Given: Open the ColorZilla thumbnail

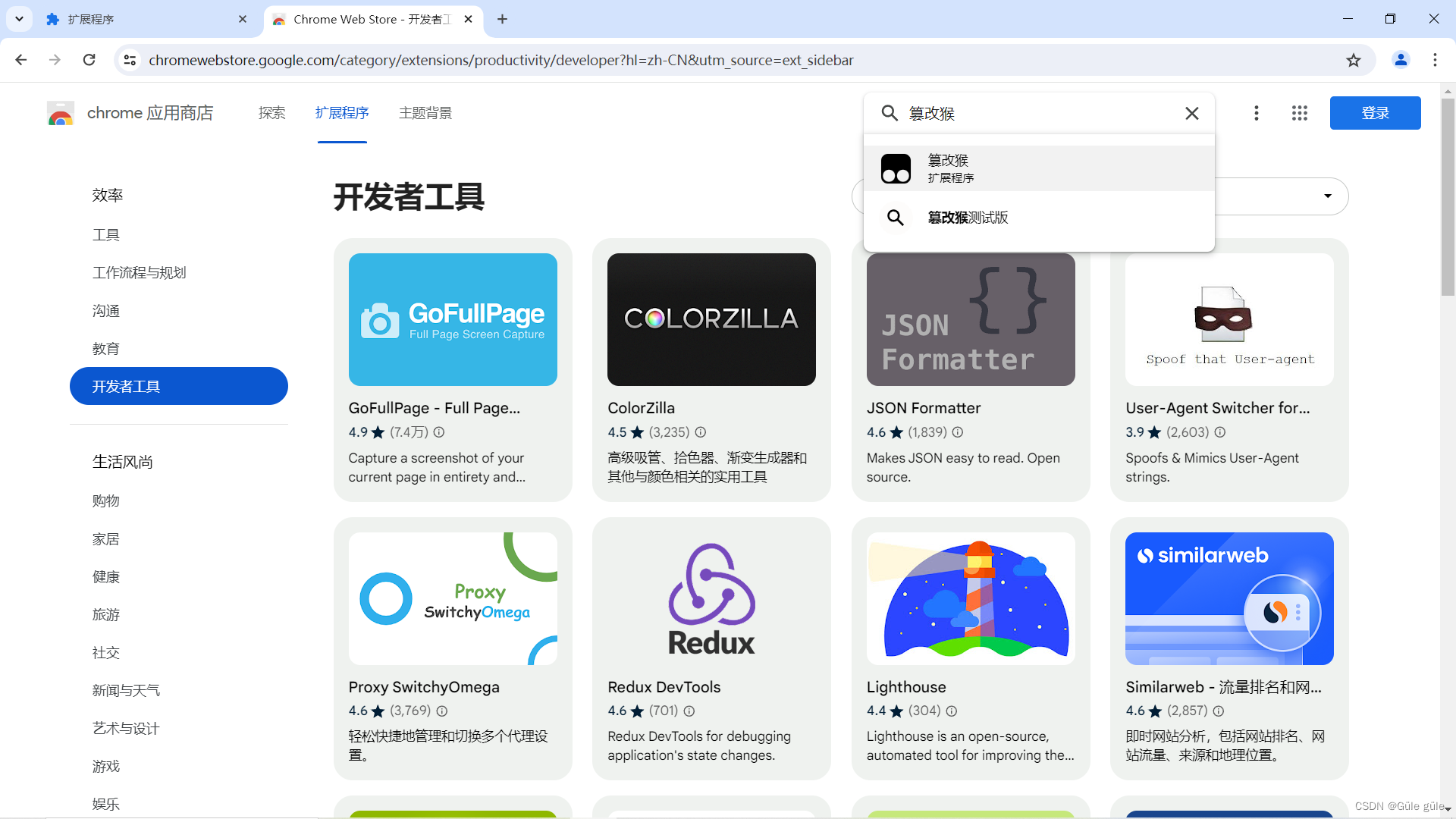Looking at the screenshot, I should coord(711,319).
